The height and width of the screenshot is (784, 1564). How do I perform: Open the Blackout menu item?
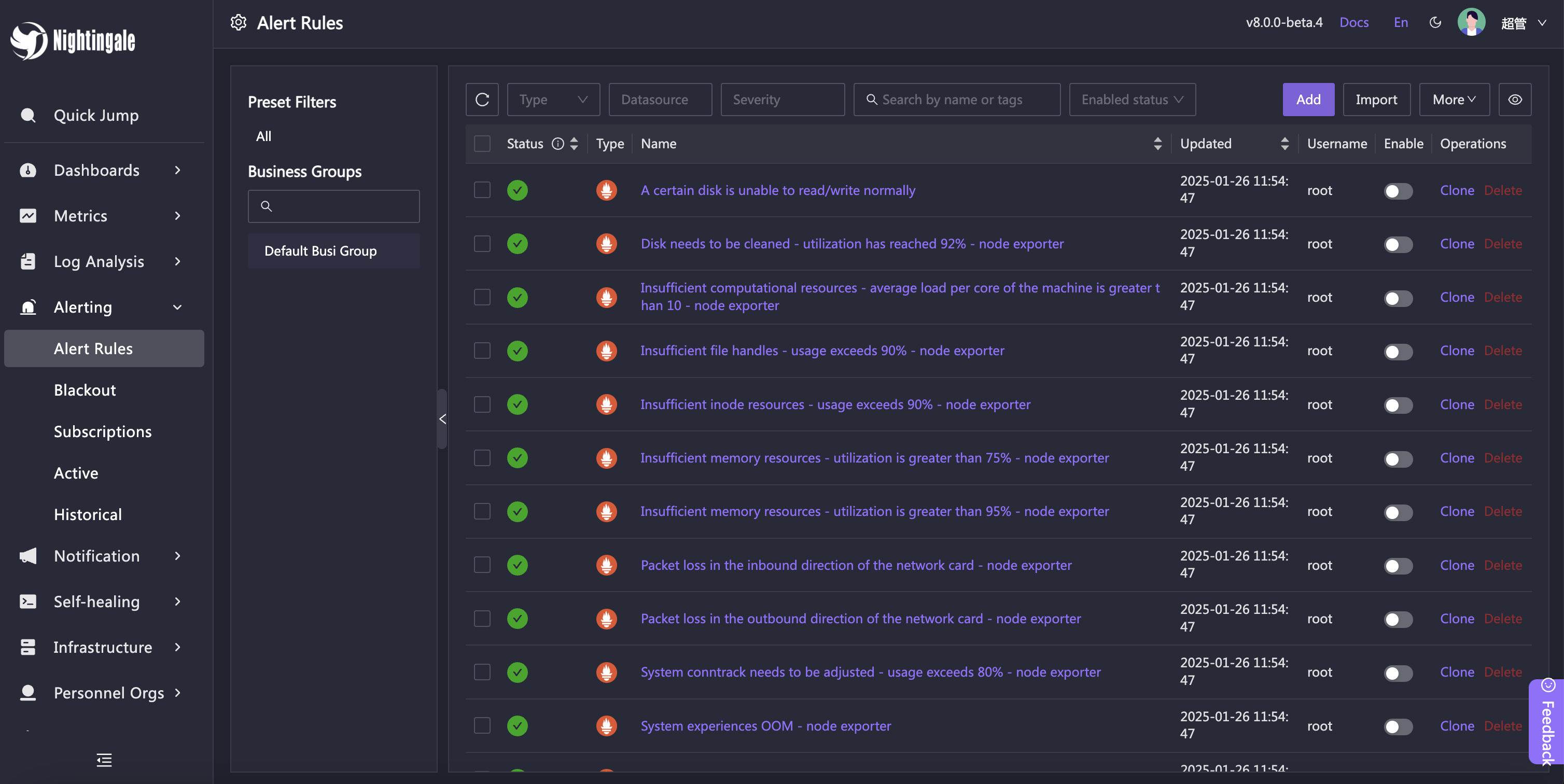tap(85, 390)
